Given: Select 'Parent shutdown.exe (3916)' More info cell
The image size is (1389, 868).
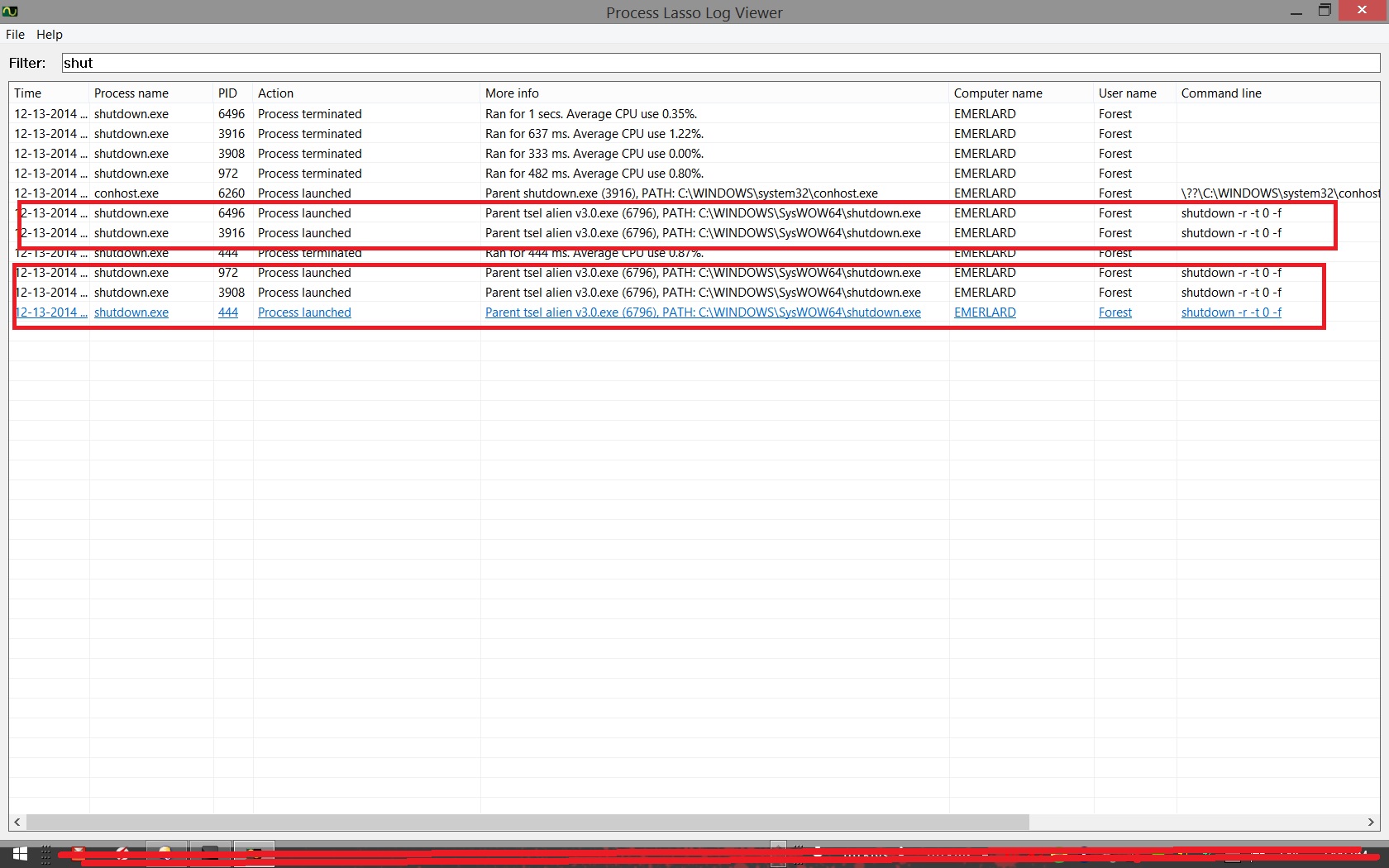Looking at the screenshot, I should point(681,193).
